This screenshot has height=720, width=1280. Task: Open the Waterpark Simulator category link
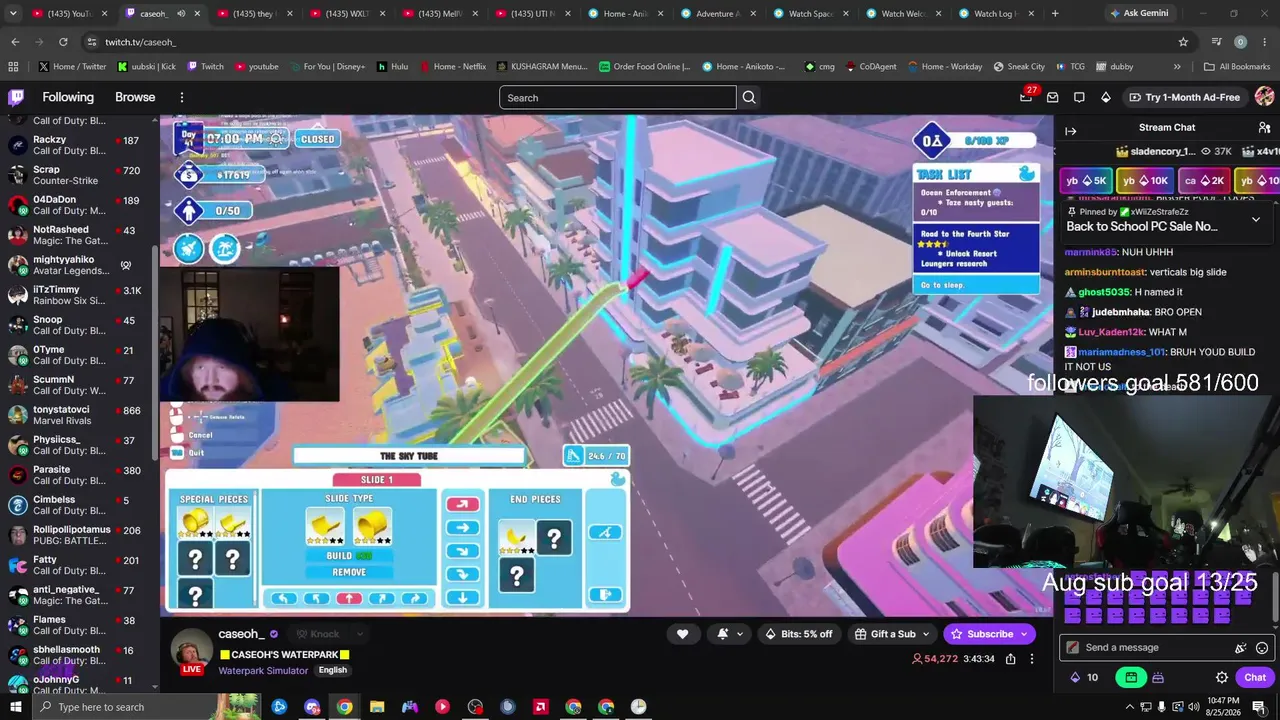coord(263,671)
